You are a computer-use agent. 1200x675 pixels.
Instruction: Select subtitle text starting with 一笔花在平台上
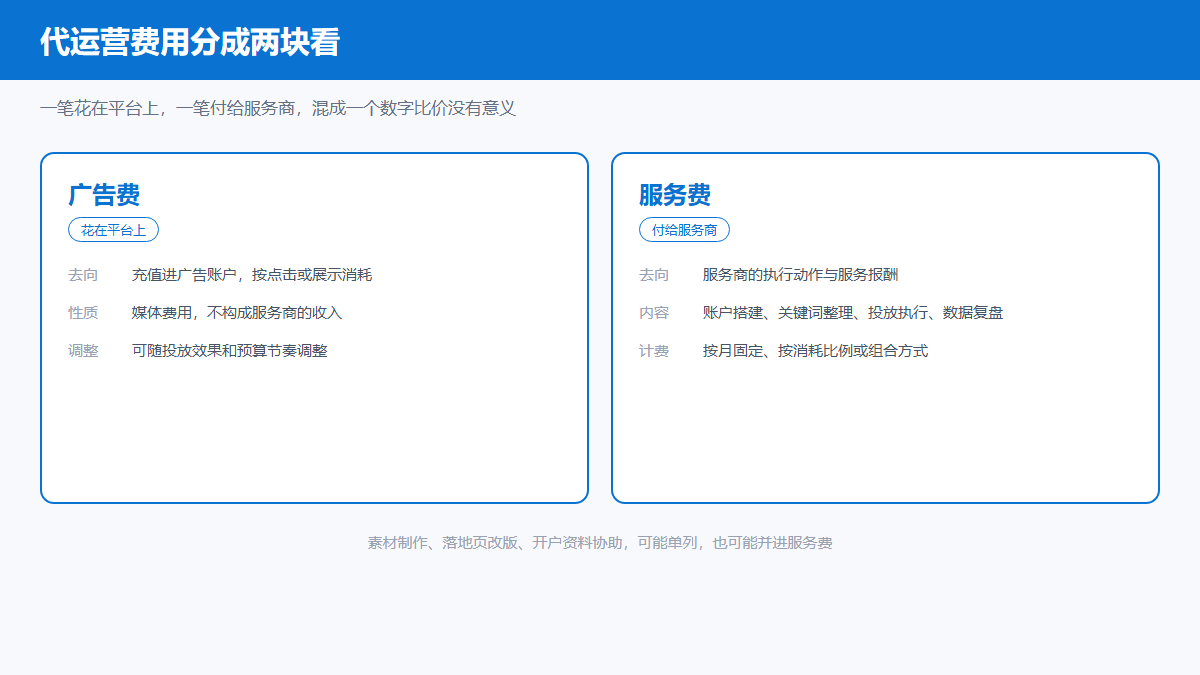[x=278, y=108]
